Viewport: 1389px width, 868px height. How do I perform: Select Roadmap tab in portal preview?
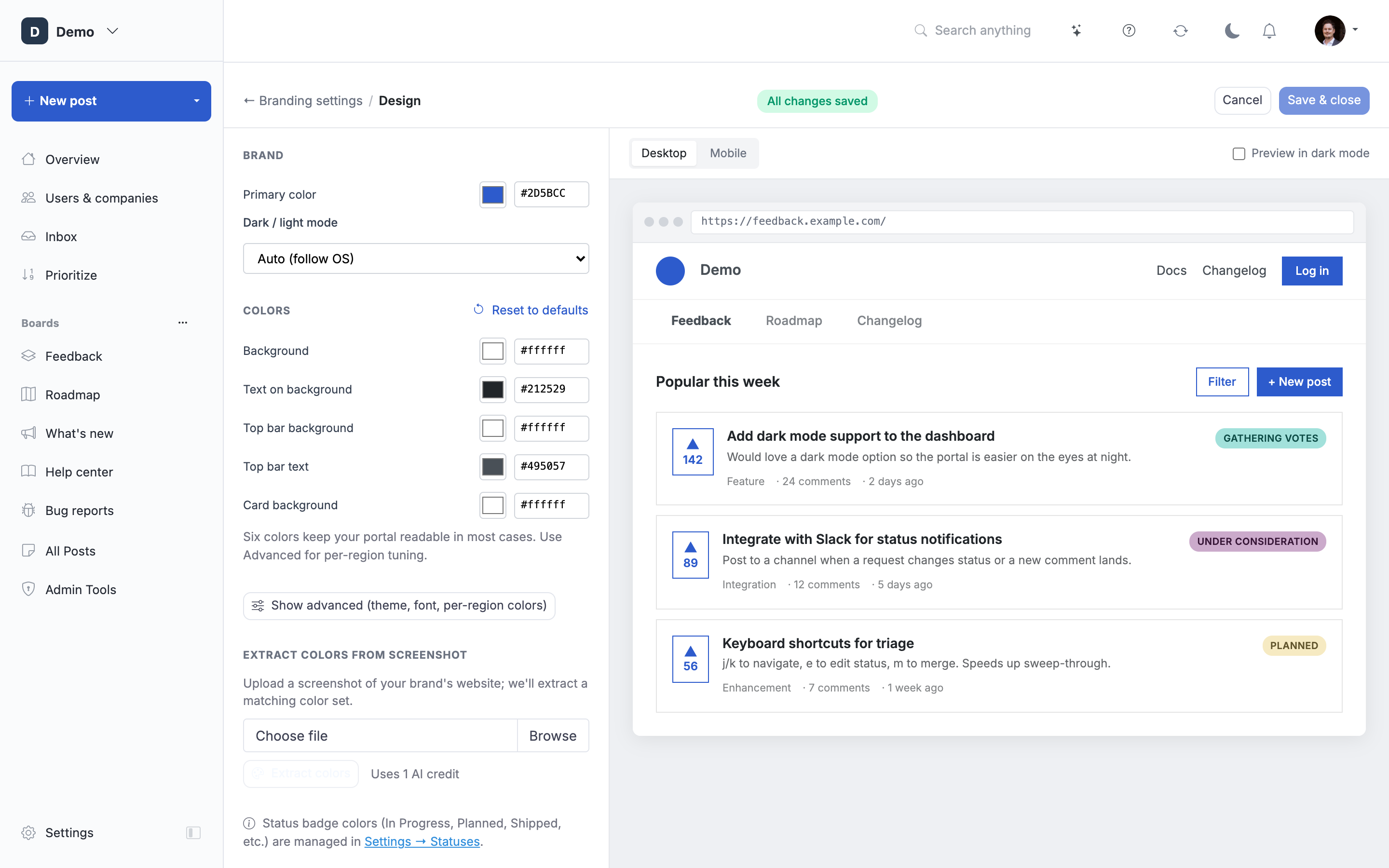tap(794, 321)
